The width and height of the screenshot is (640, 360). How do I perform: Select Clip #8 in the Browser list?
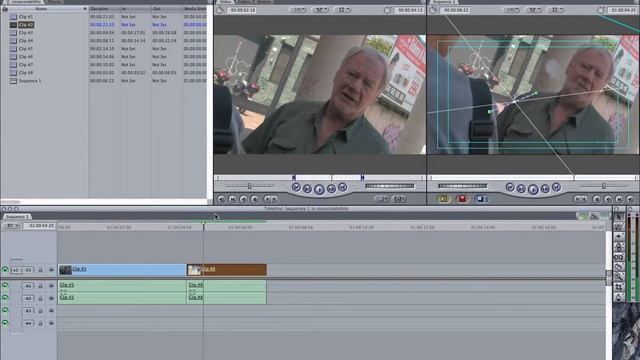pyautogui.click(x=26, y=73)
